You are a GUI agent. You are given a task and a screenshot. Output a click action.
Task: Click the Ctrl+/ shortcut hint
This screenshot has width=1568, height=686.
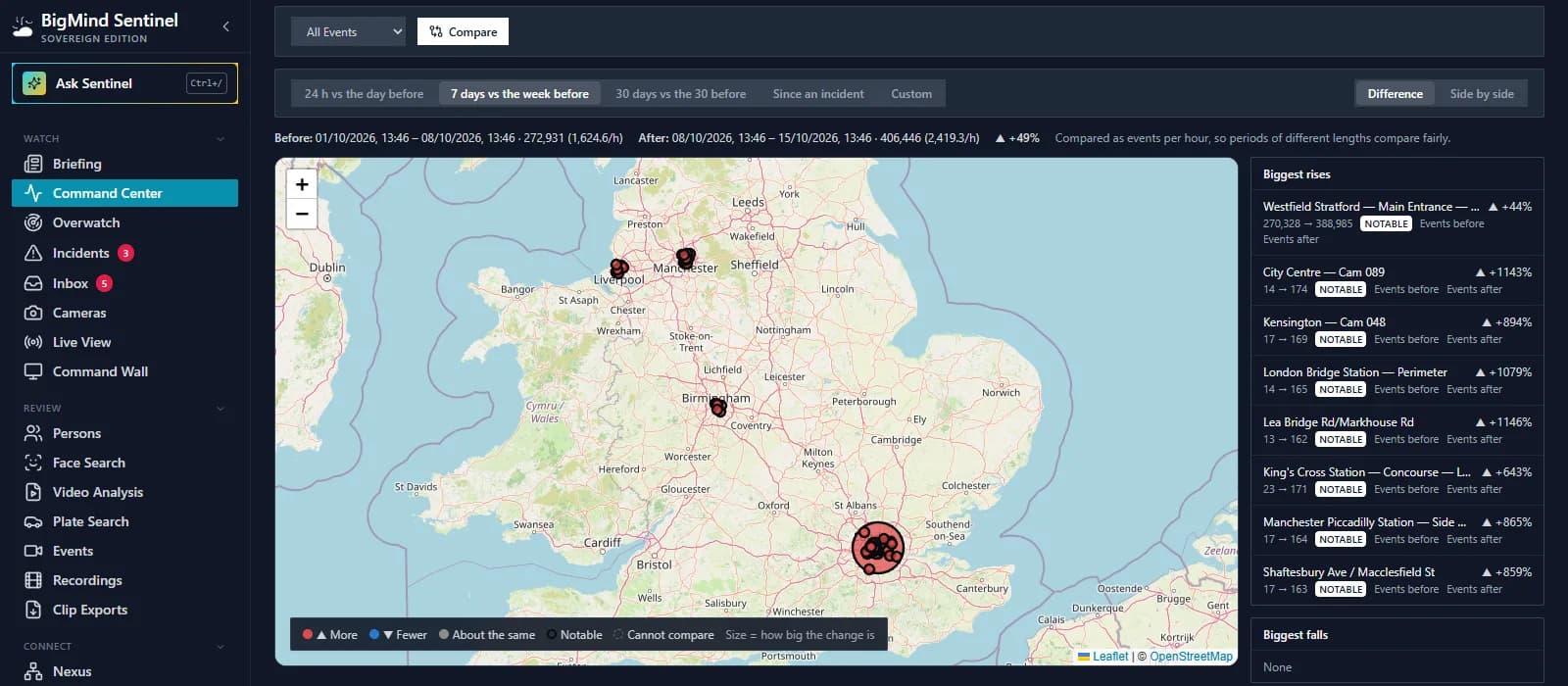(x=207, y=83)
